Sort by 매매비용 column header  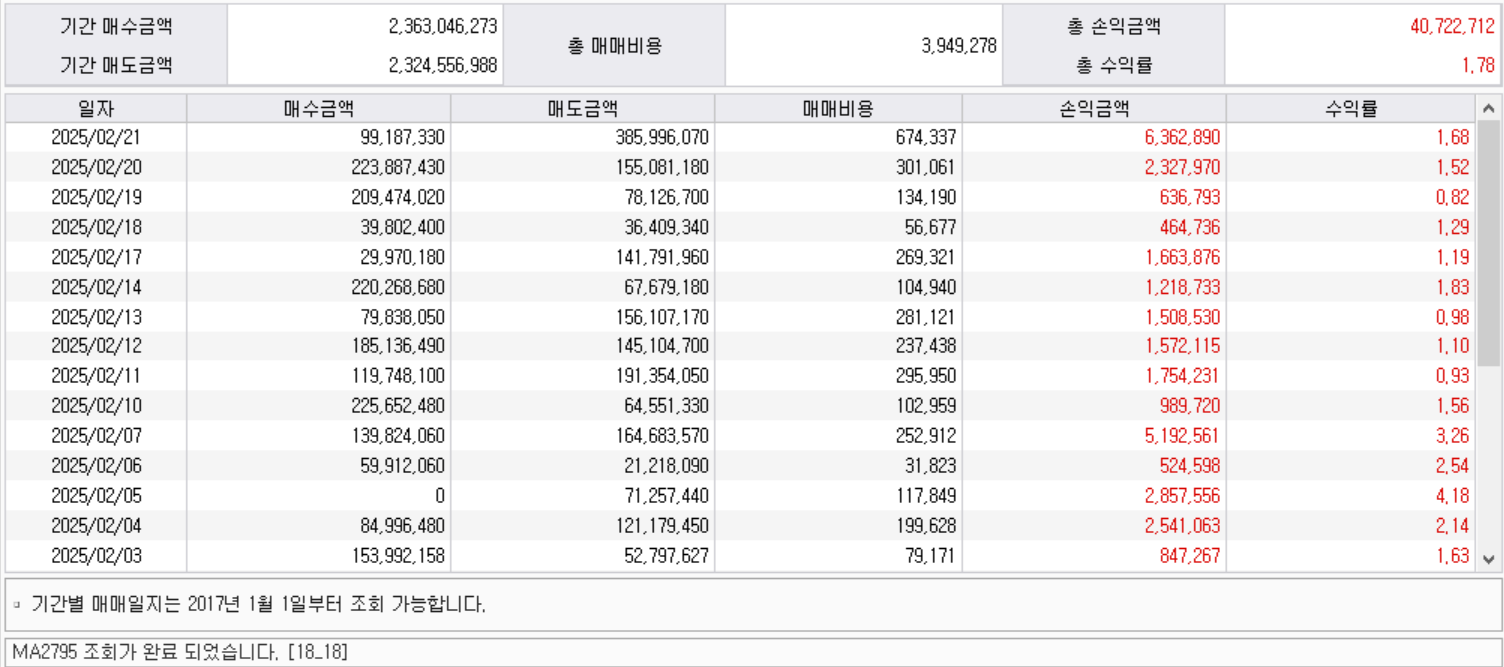pyautogui.click(x=838, y=108)
